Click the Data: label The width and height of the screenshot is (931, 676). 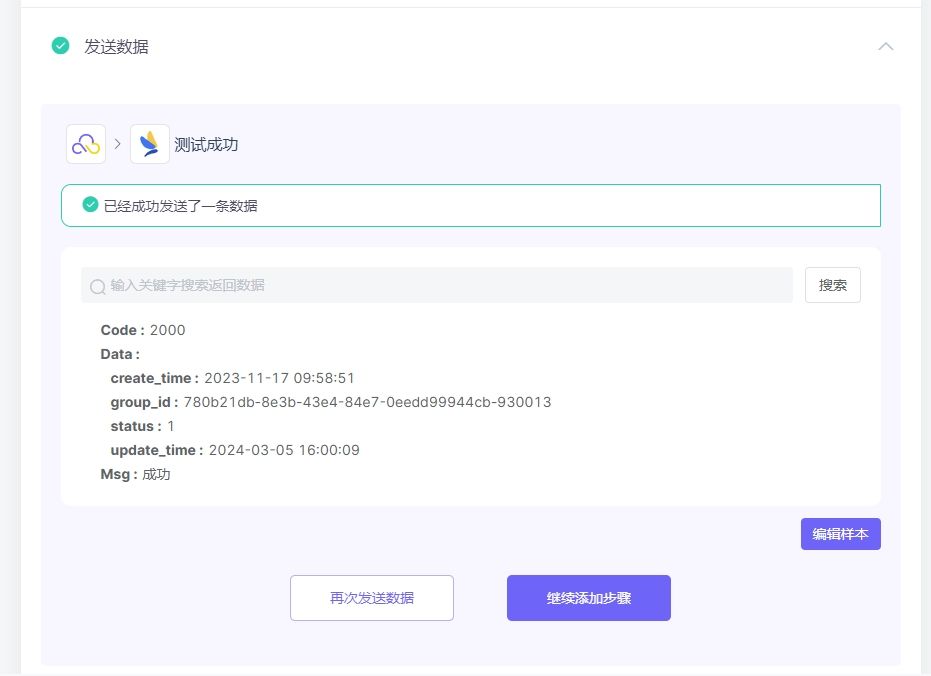[120, 354]
